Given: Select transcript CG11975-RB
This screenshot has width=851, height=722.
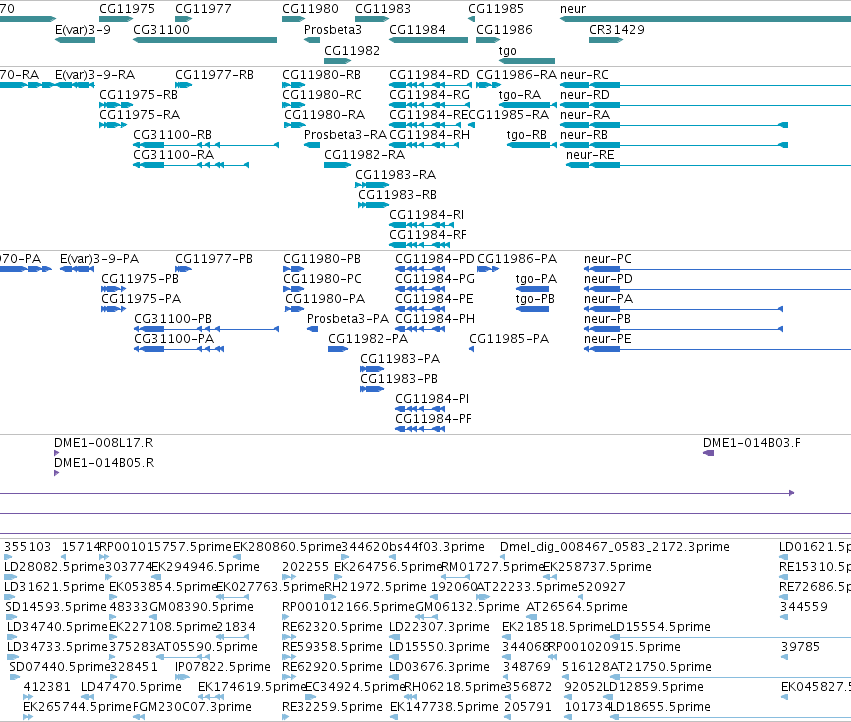Looking at the screenshot, I should [x=138, y=94].
